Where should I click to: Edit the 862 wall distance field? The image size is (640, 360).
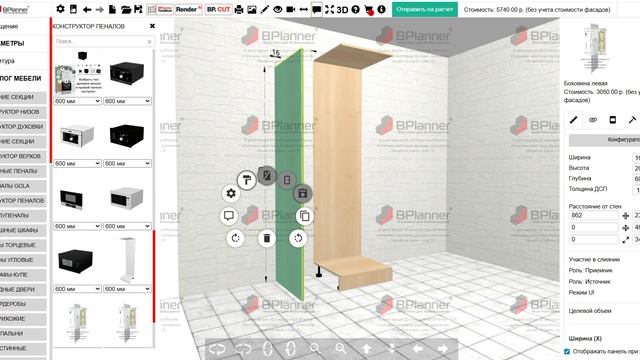(x=594, y=216)
